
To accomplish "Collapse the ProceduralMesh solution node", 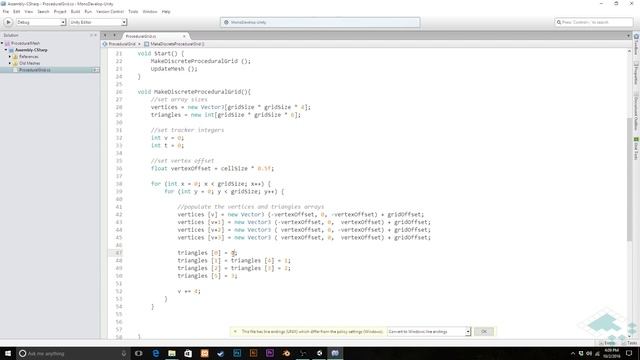I will 2,43.
